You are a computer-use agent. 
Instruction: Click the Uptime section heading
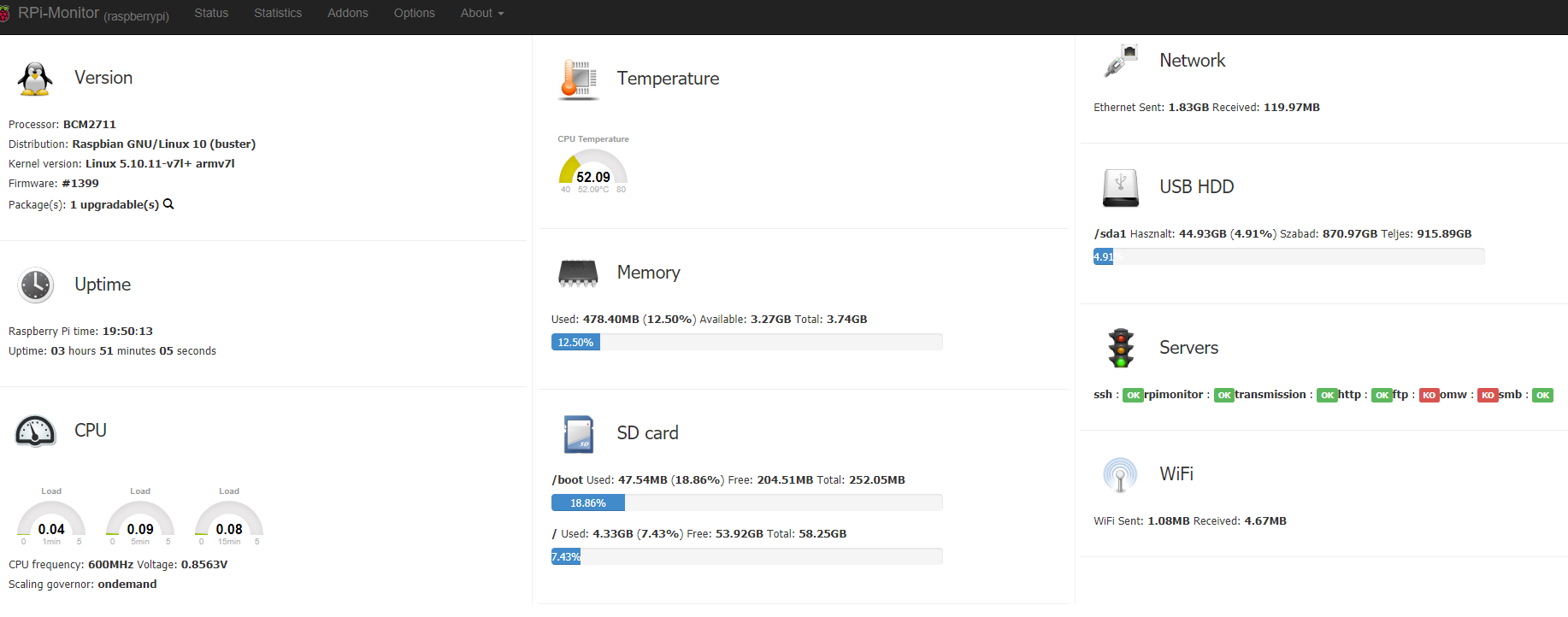tap(103, 285)
